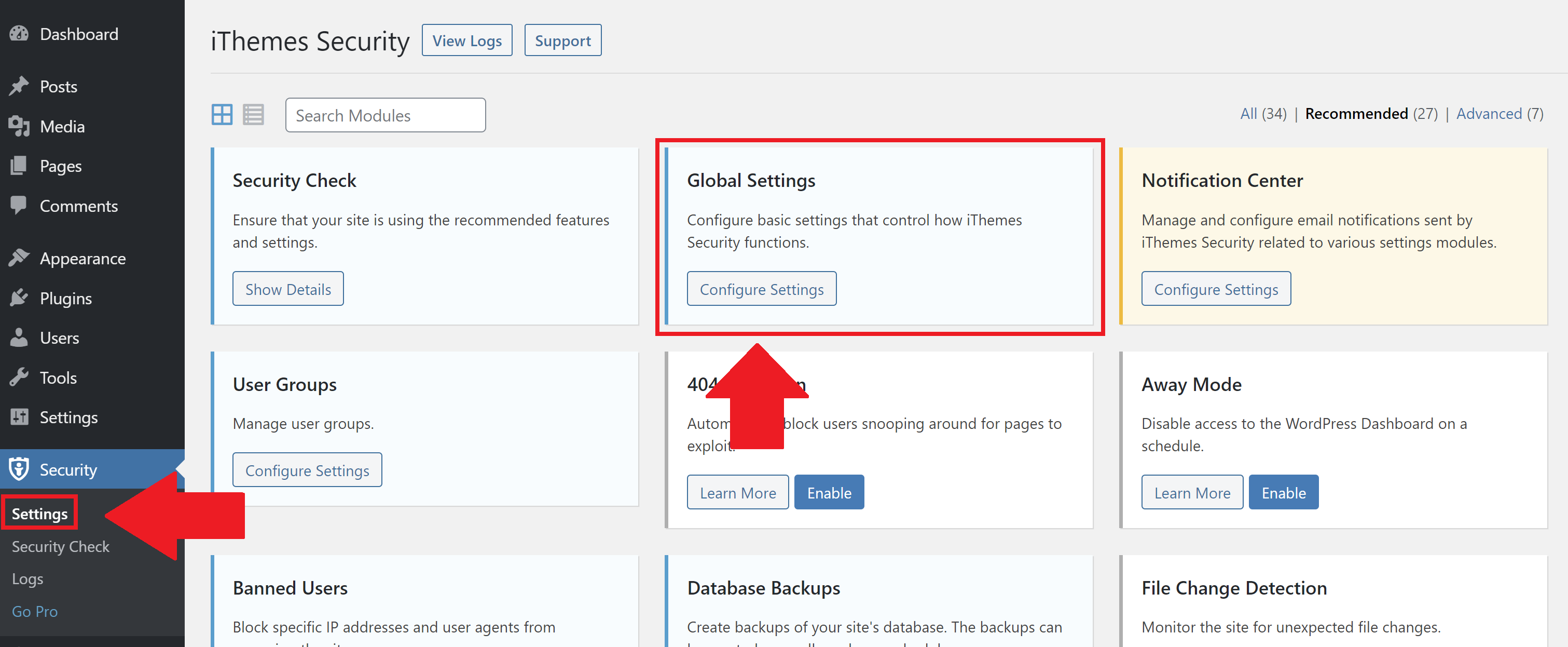Click the Support button
Image resolution: width=1568 pixels, height=647 pixels.
click(562, 40)
